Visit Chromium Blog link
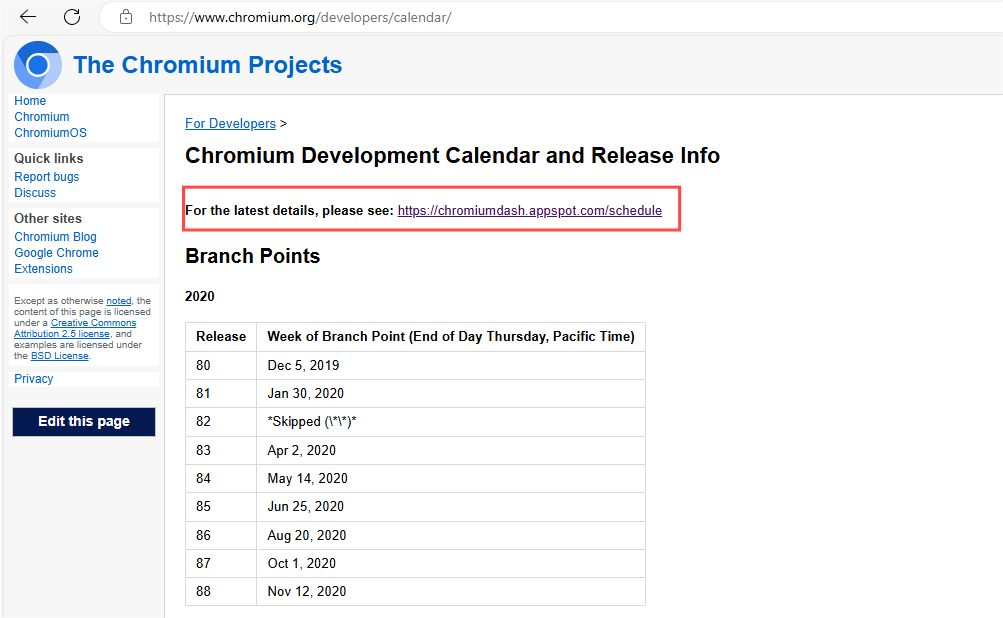The height and width of the screenshot is (618, 1003). (x=56, y=237)
